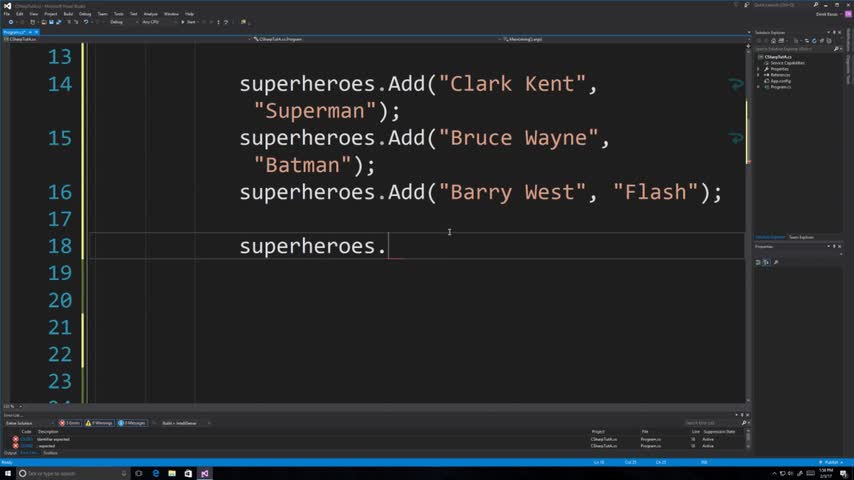Viewport: 854px width, 480px height.
Task: Click the line 14 word-wrap glyph
Action: [x=736, y=84]
